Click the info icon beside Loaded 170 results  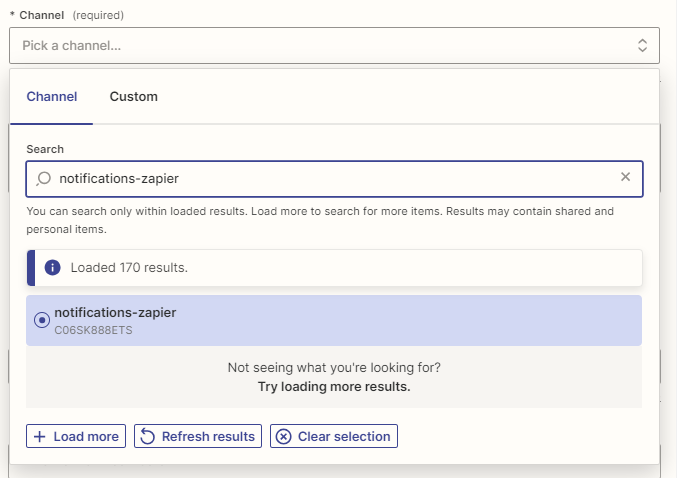tap(52, 268)
